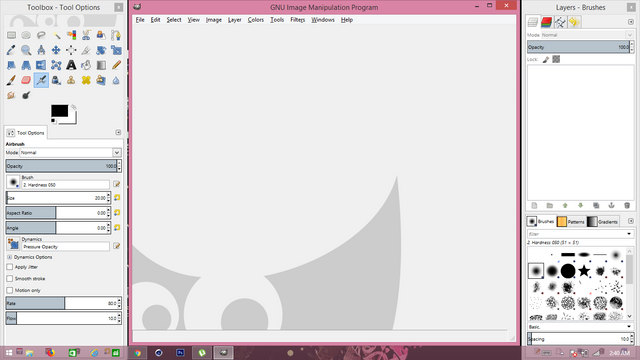This screenshot has width=640, height=360.
Task: Toggle Lock pixels in Layers panel
Action: (546, 60)
